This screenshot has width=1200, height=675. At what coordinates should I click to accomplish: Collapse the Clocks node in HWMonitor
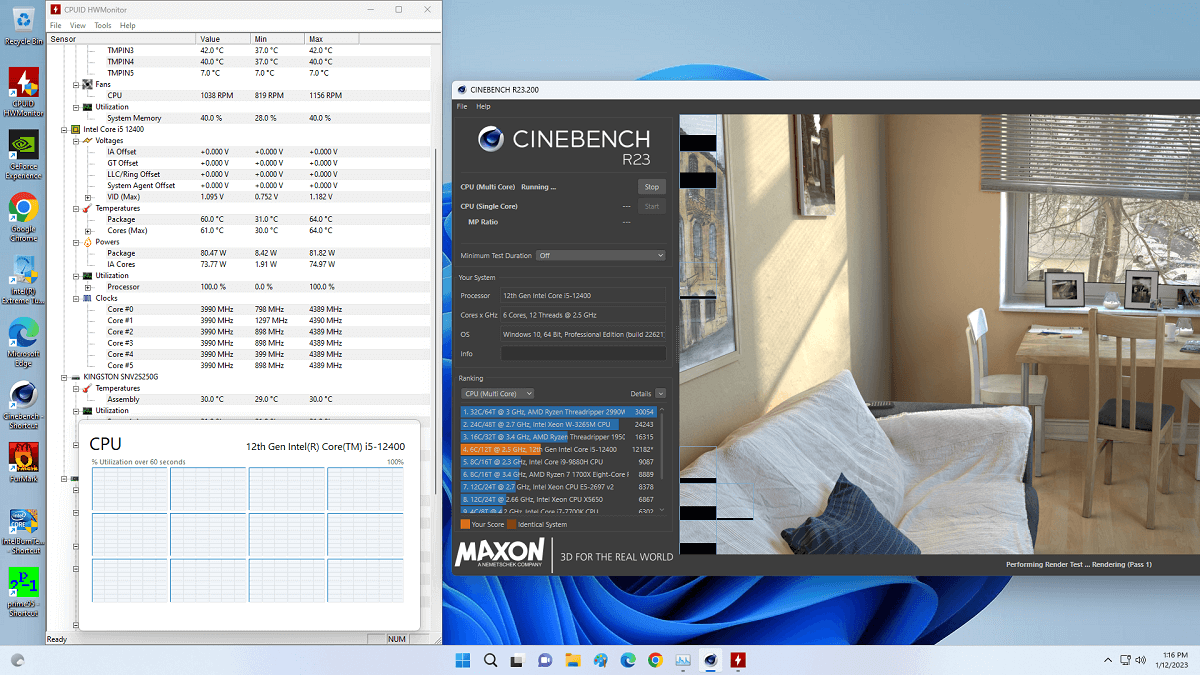(76, 298)
